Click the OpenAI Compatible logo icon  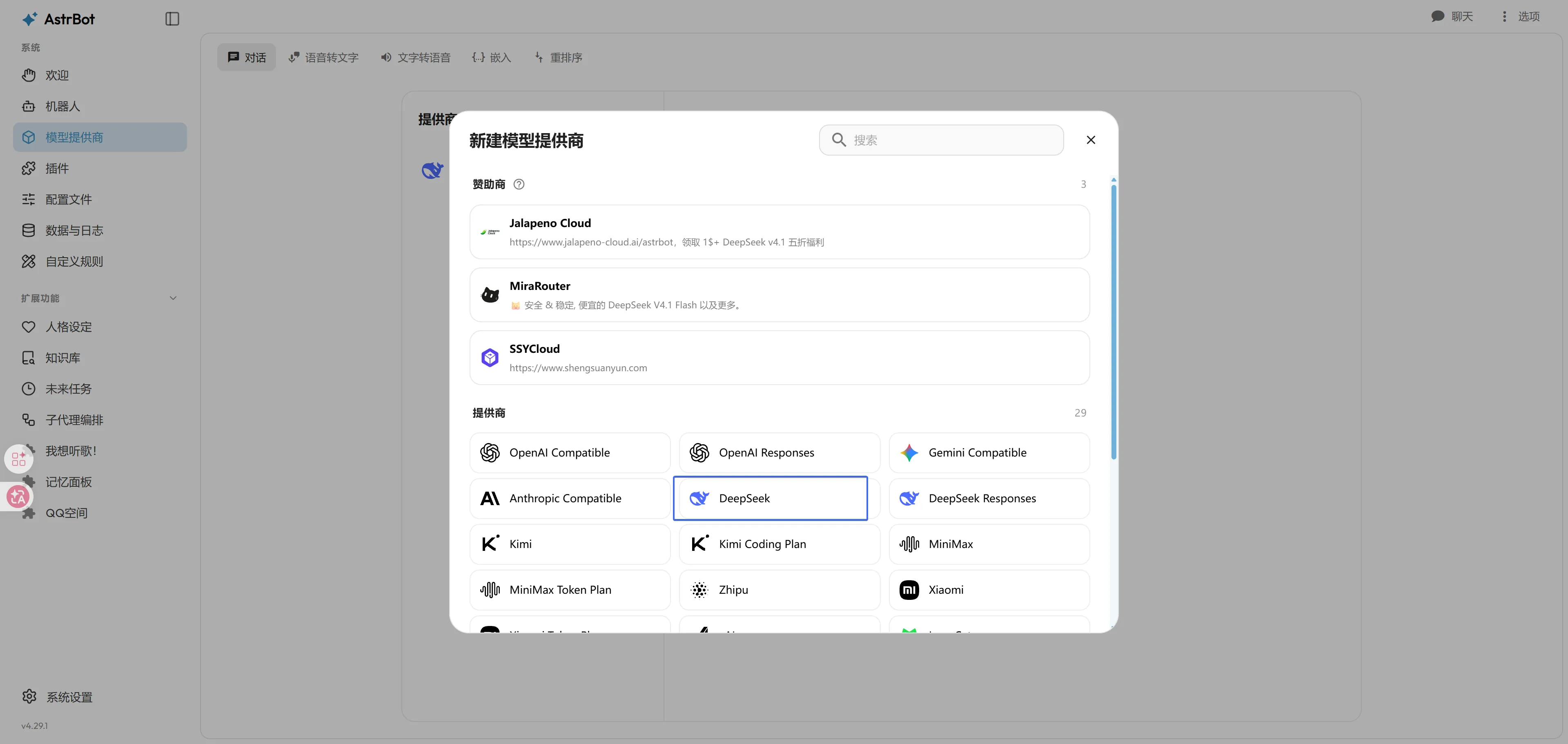[x=490, y=452]
